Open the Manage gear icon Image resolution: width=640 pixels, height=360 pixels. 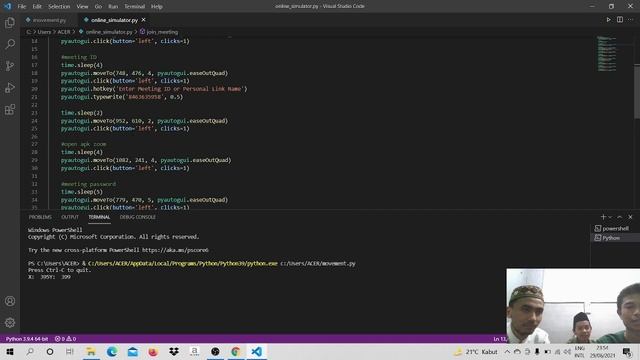click(10, 322)
